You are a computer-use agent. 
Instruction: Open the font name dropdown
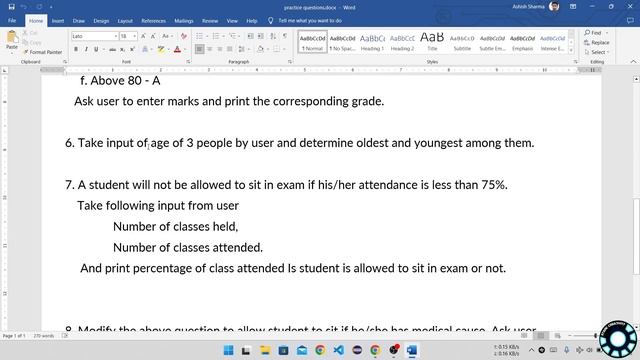pyautogui.click(x=116, y=36)
